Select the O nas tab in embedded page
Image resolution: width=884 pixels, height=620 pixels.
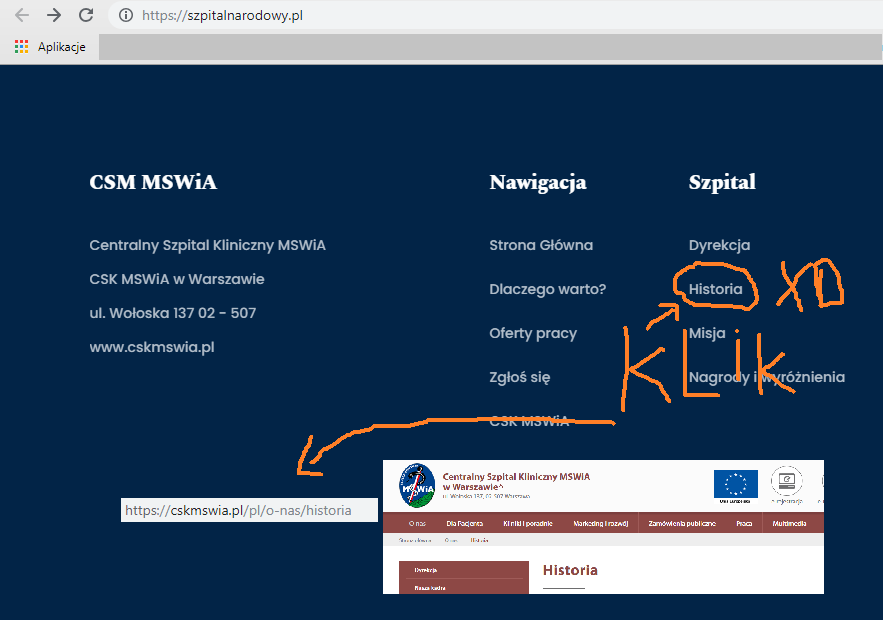tap(417, 523)
